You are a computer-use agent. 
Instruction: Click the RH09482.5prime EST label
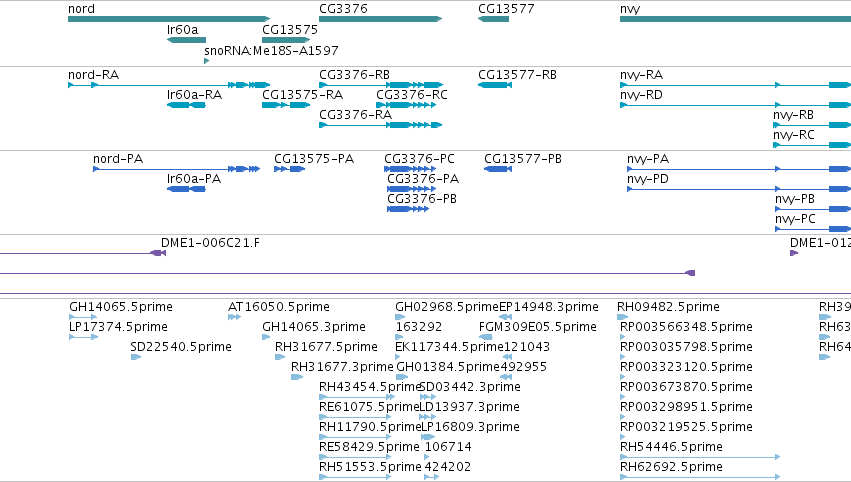pyautogui.click(x=668, y=307)
